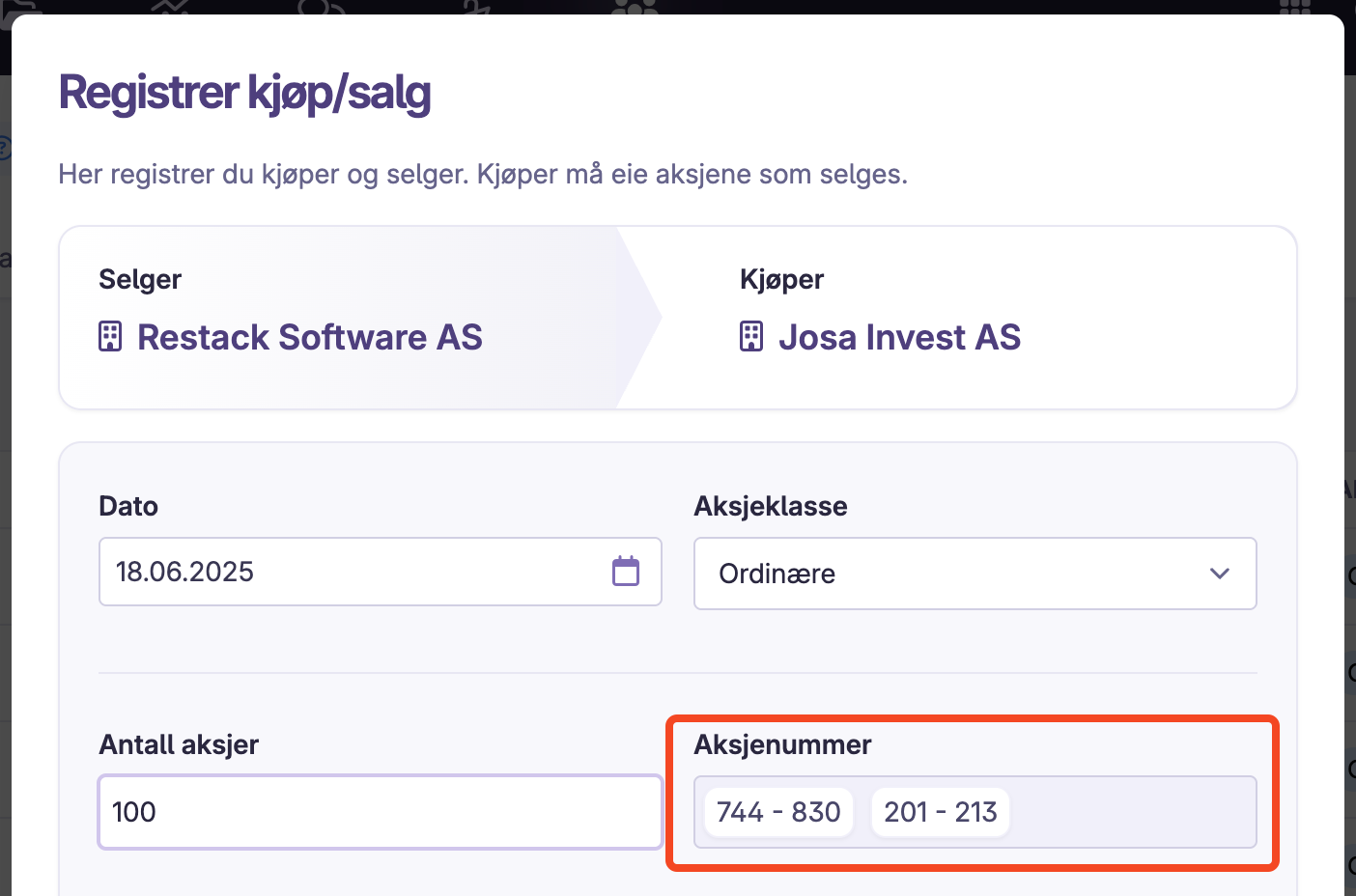Open the calendar picker in Dato field

tap(626, 572)
